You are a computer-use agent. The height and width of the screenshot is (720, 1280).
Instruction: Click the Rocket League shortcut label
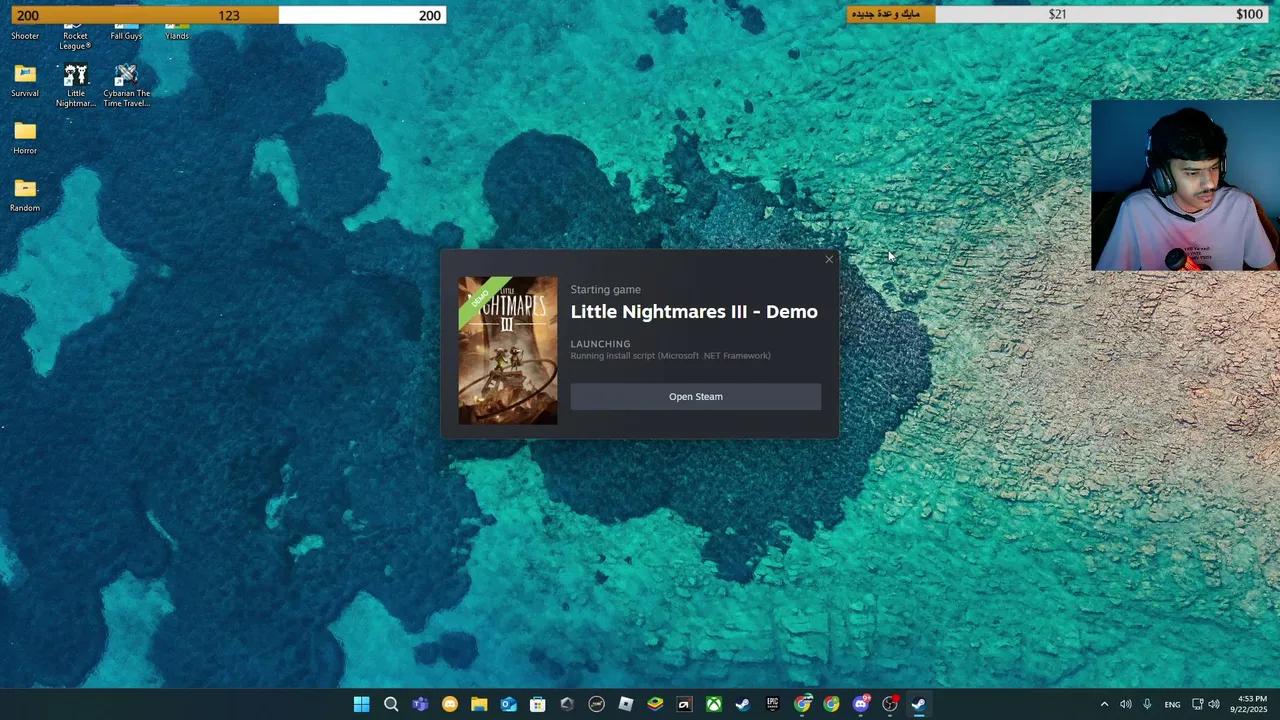(x=75, y=41)
